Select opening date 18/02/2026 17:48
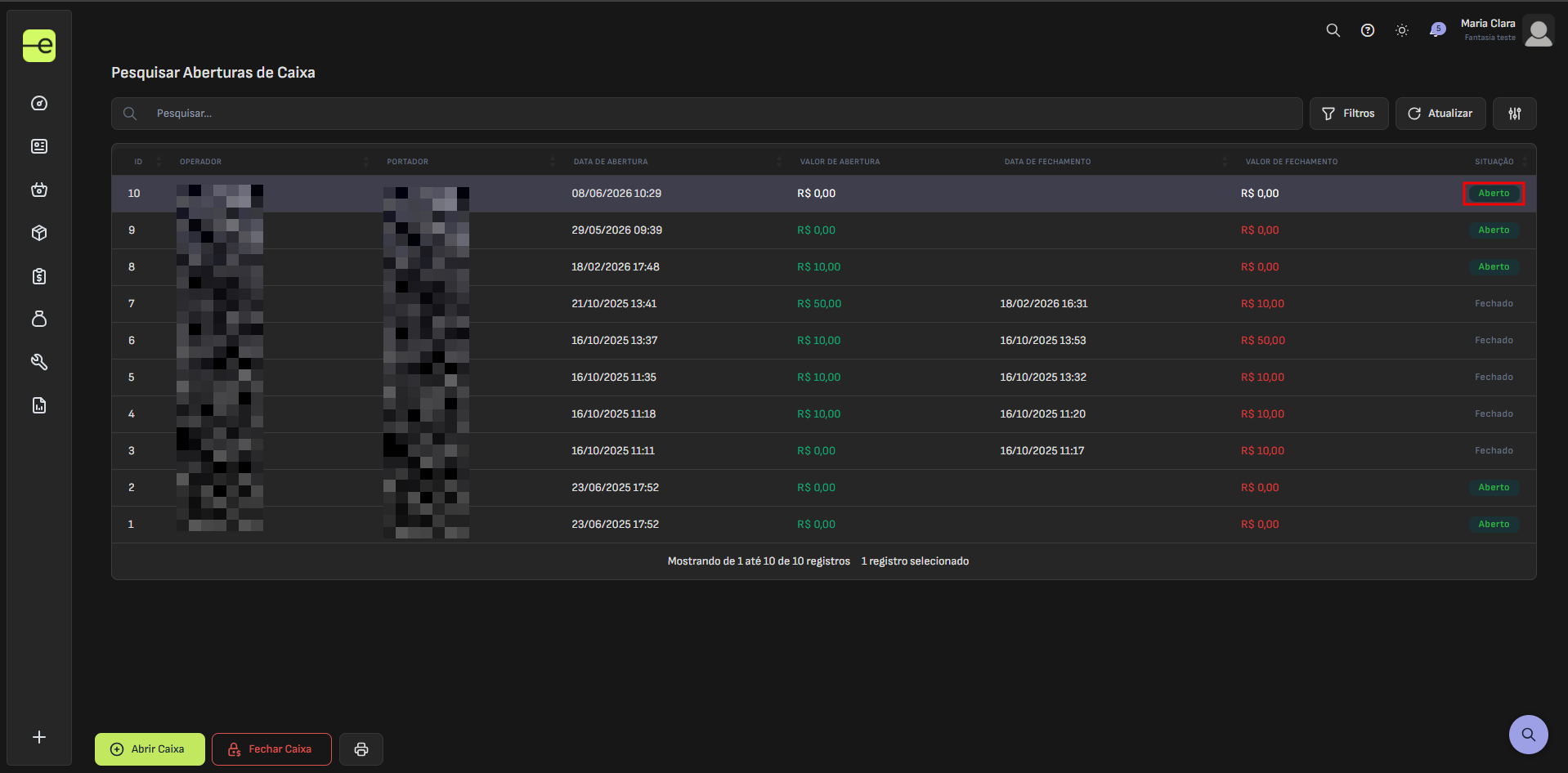The image size is (1568, 773). 616,267
